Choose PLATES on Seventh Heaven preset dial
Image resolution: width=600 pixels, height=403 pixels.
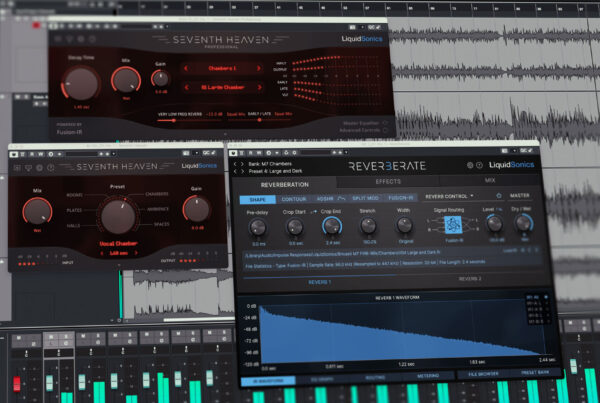(x=74, y=210)
